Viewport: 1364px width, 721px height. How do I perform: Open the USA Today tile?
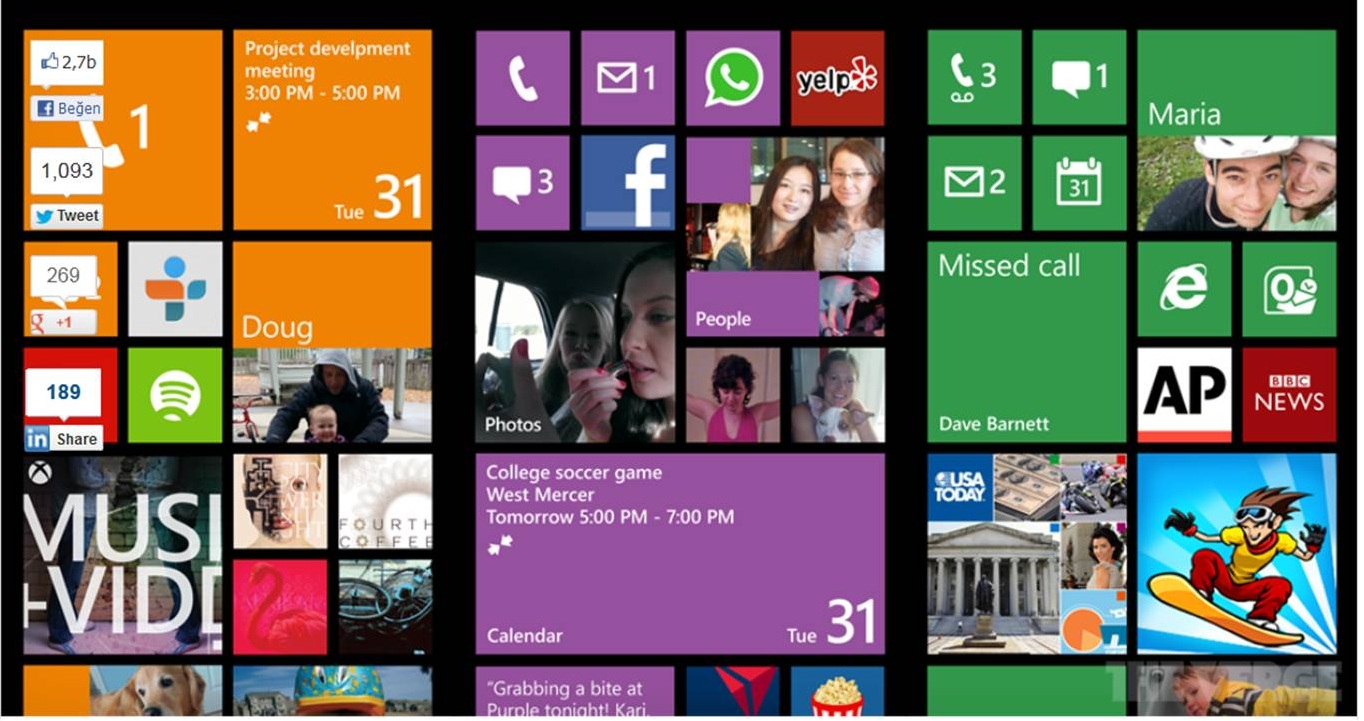tap(1027, 554)
